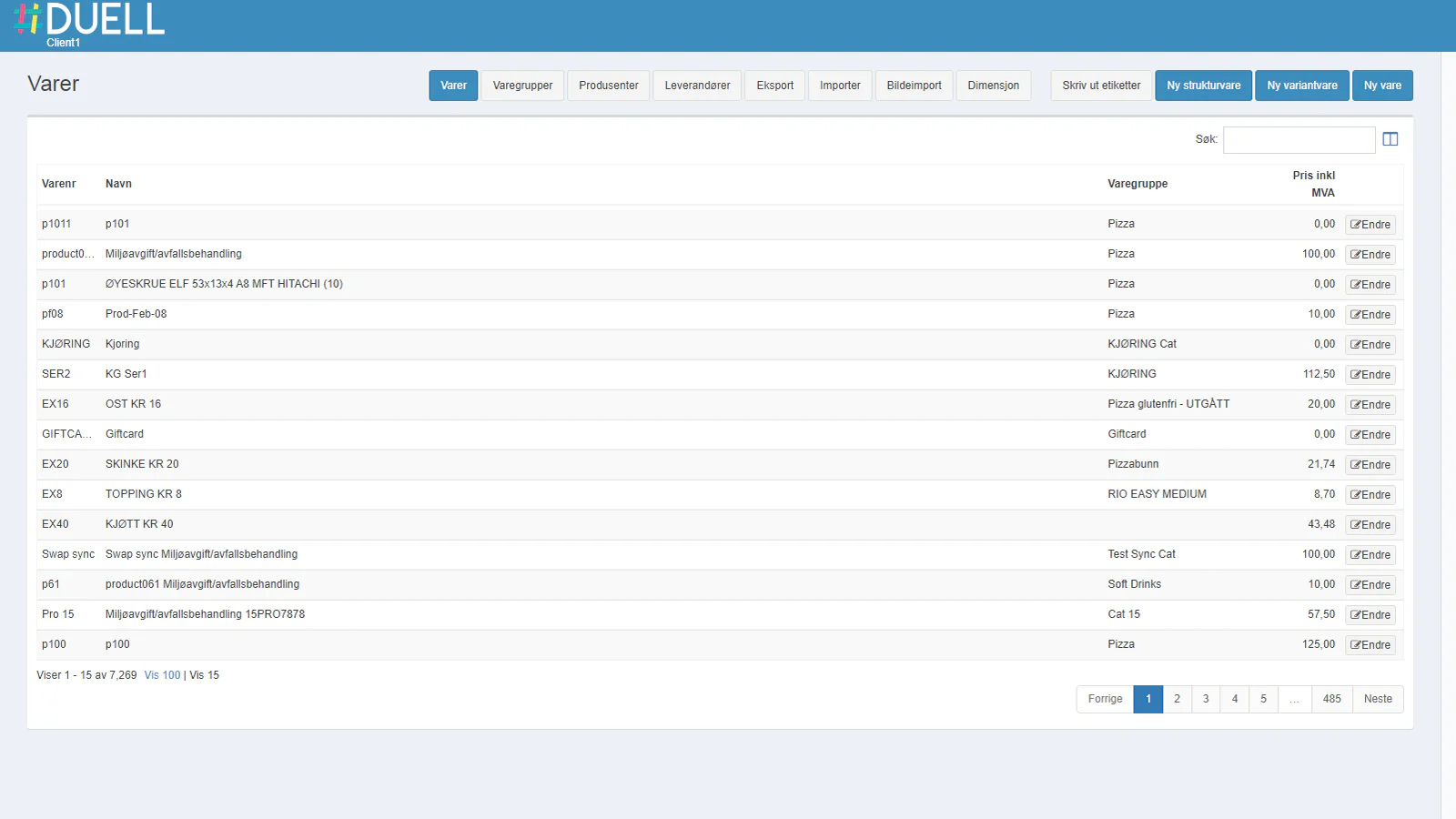1456x819 pixels.
Task: Sort the table by Varegruppe column header
Action: click(1137, 184)
